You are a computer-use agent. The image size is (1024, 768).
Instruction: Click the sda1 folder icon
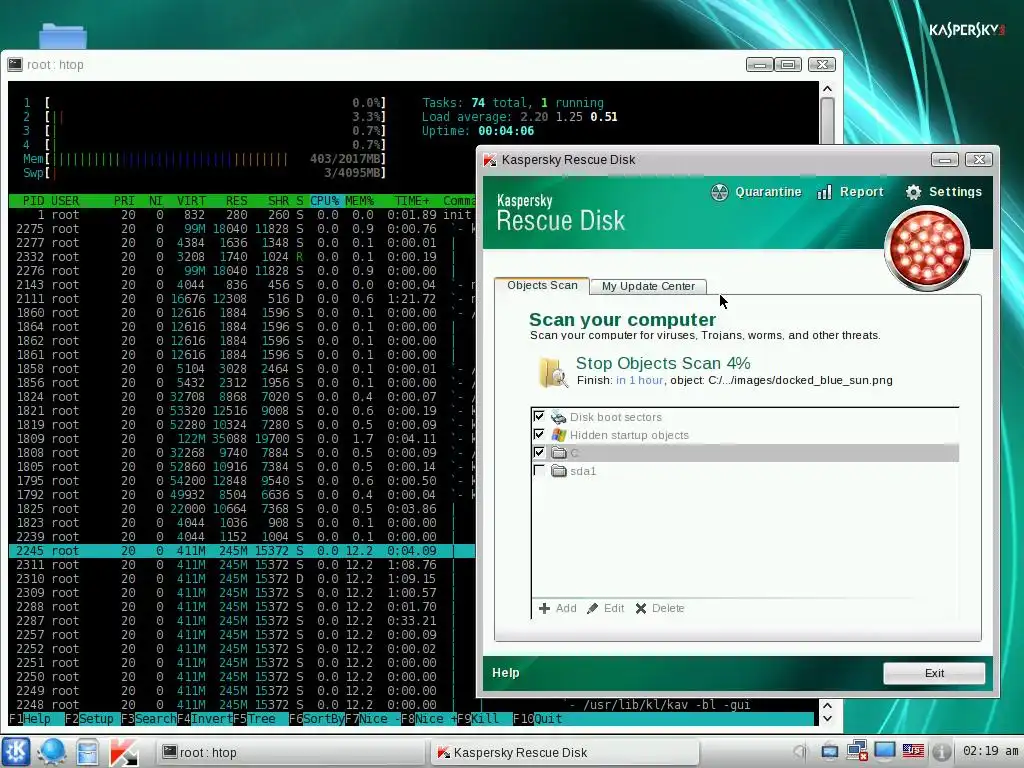[x=558, y=471]
